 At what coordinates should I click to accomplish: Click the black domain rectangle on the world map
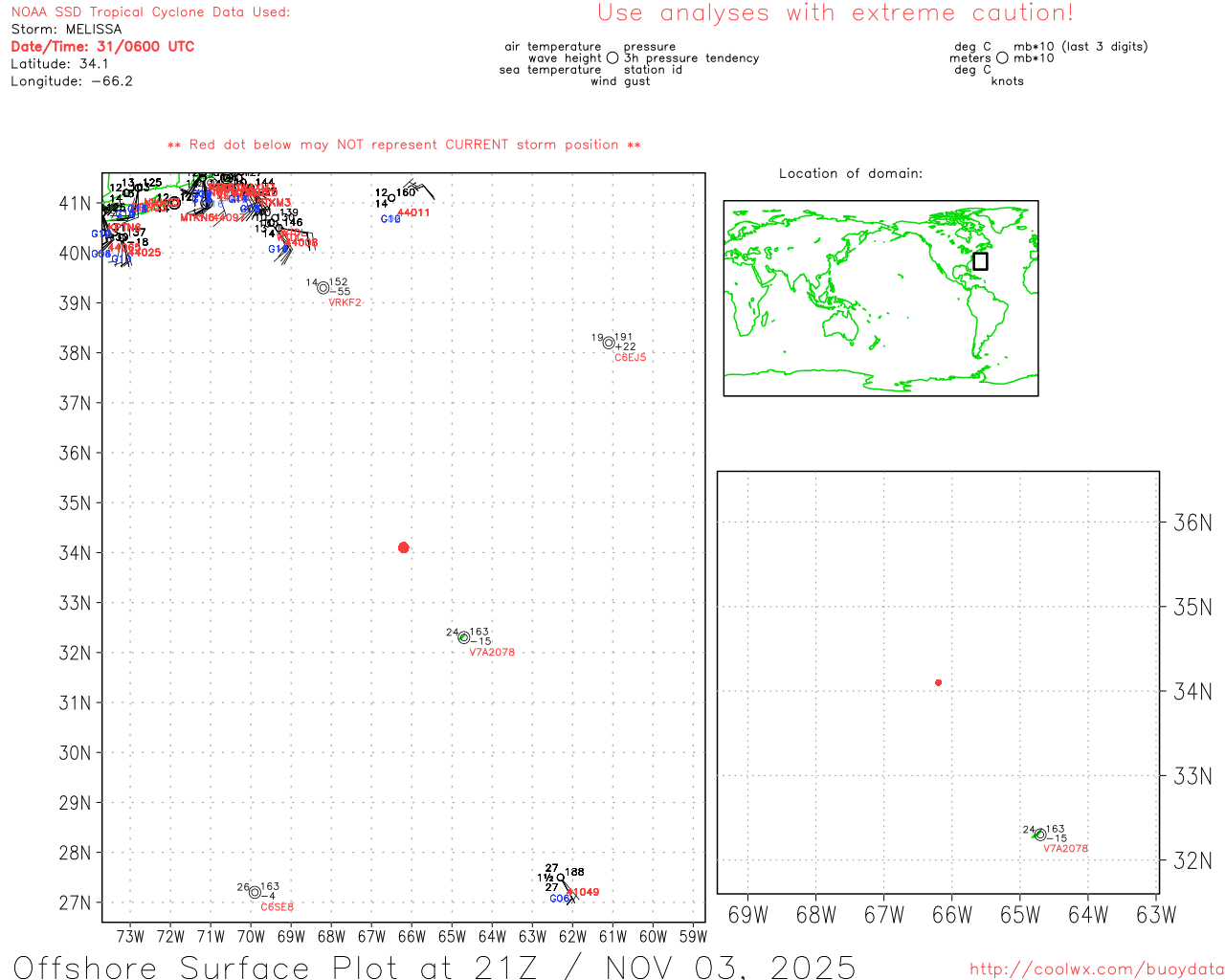pos(980,261)
